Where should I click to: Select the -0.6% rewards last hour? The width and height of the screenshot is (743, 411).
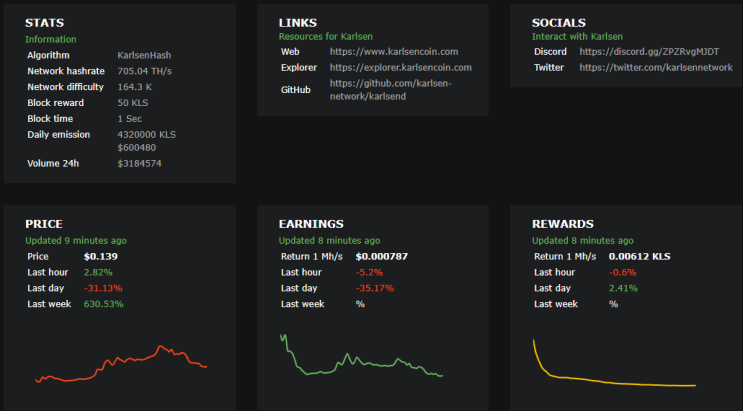click(x=622, y=273)
